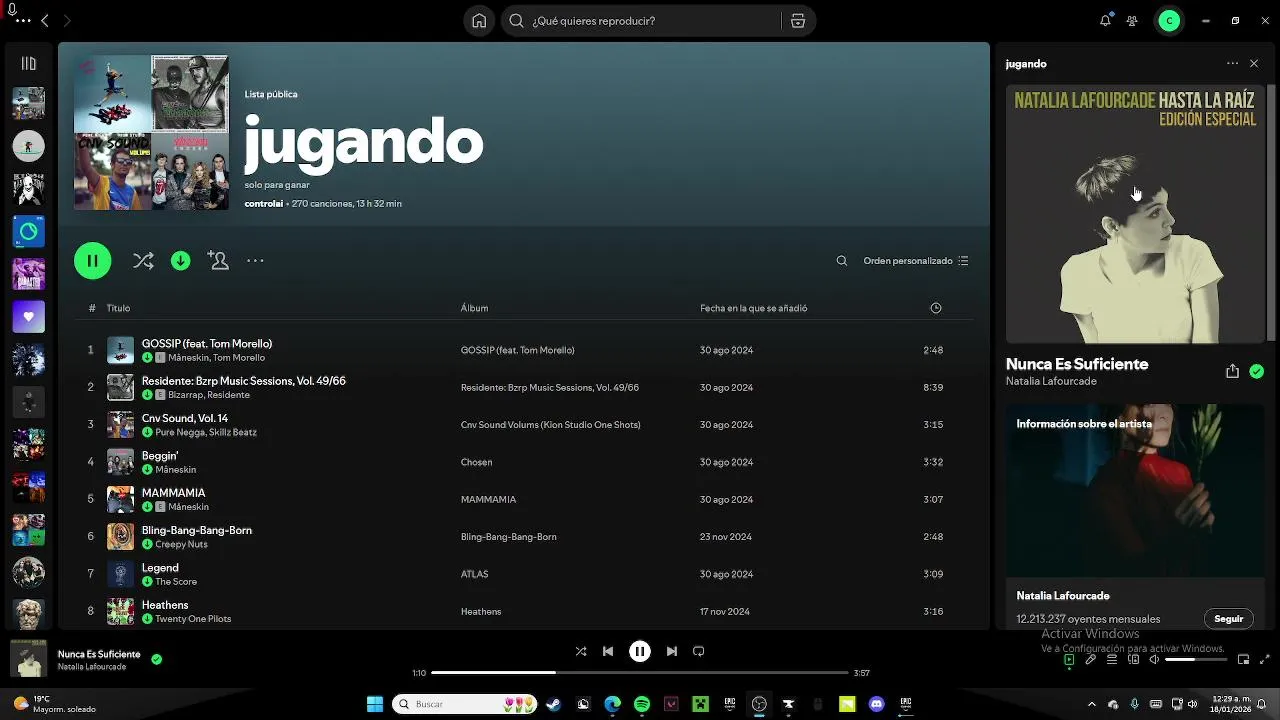
Task: Toggle saved checkmark in Now Playing panel
Action: 1257,371
